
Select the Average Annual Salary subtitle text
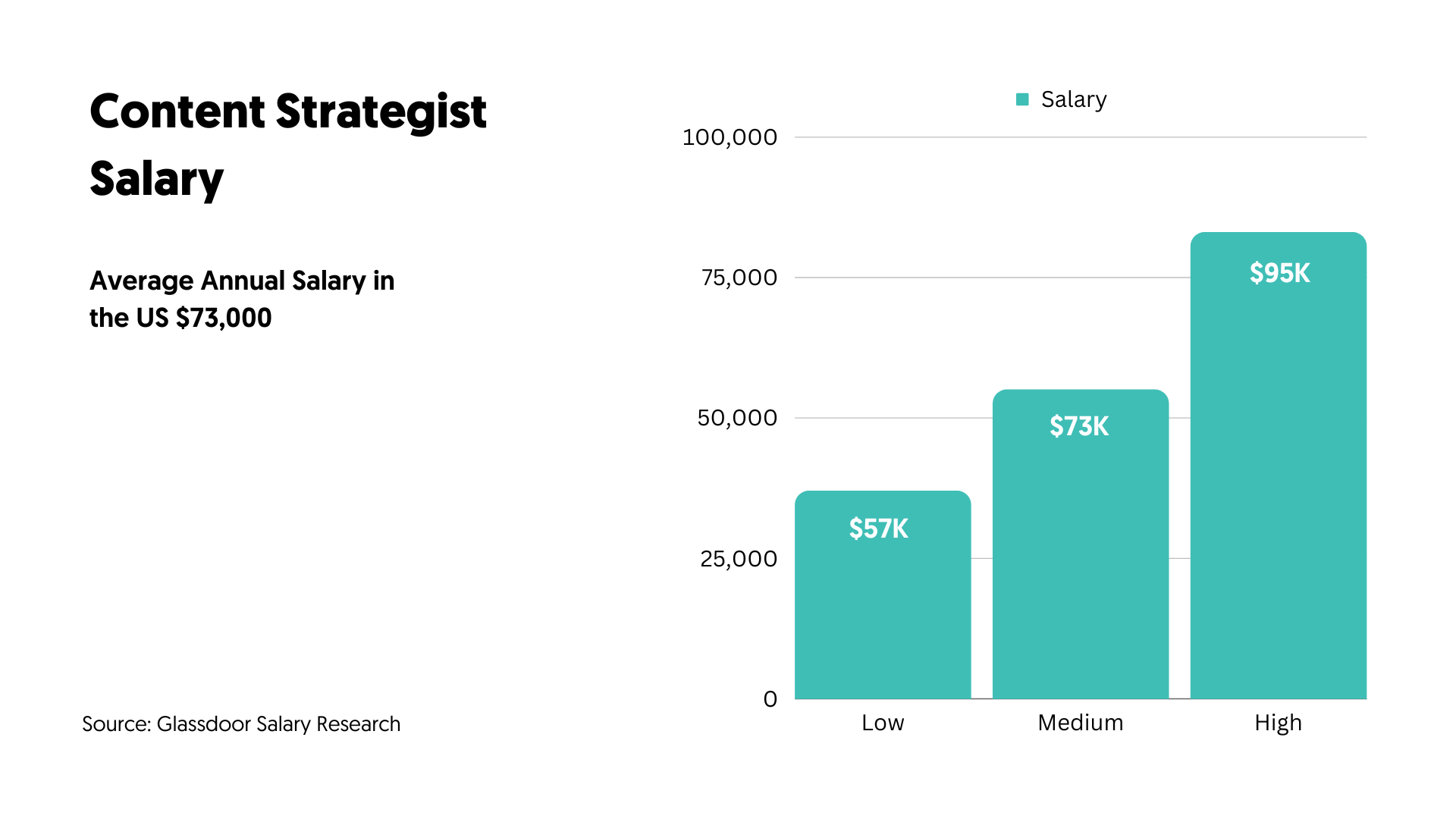click(x=242, y=299)
